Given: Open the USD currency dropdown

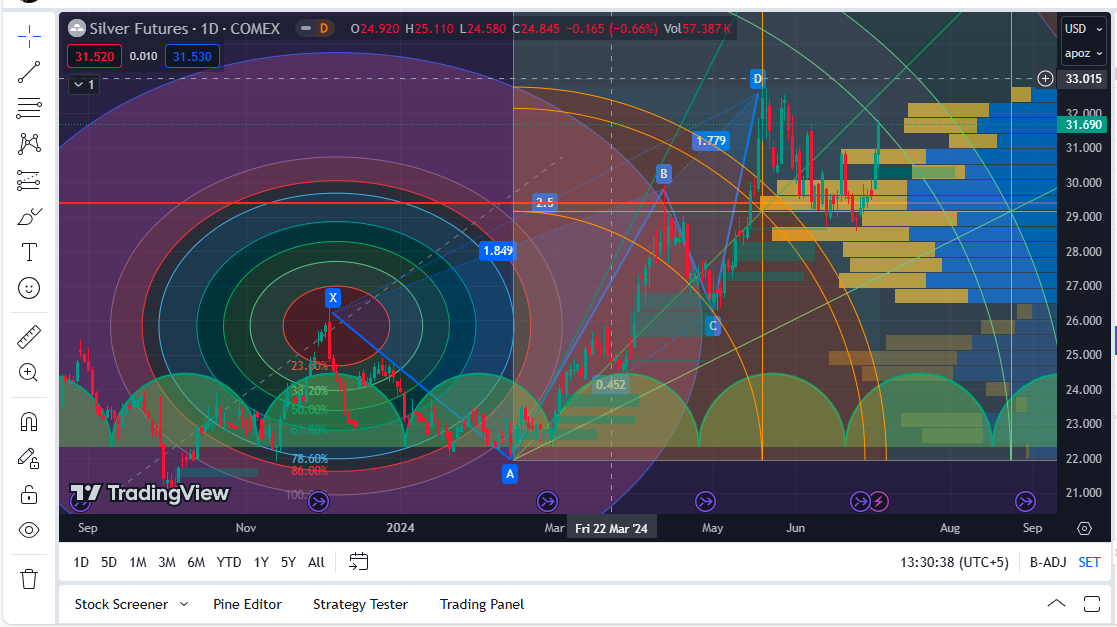Looking at the screenshot, I should coord(1083,29).
